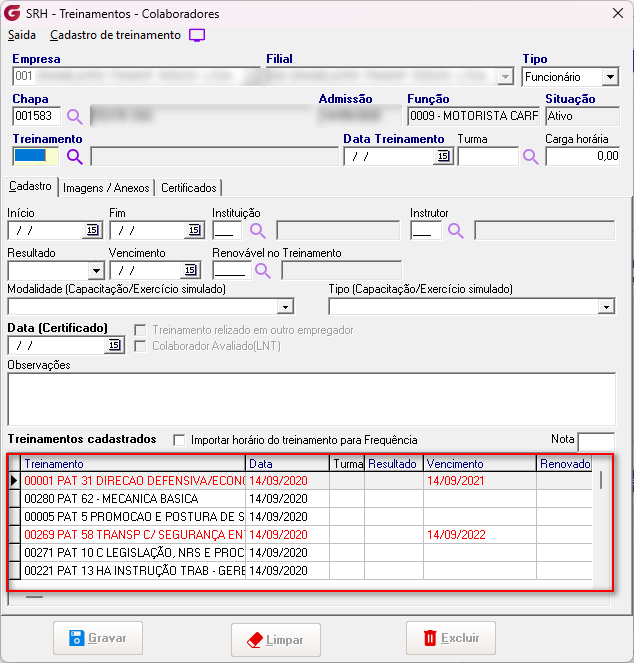Screen dimensions: 634x663
Task: Click the Data column header in grid
Action: (287, 464)
